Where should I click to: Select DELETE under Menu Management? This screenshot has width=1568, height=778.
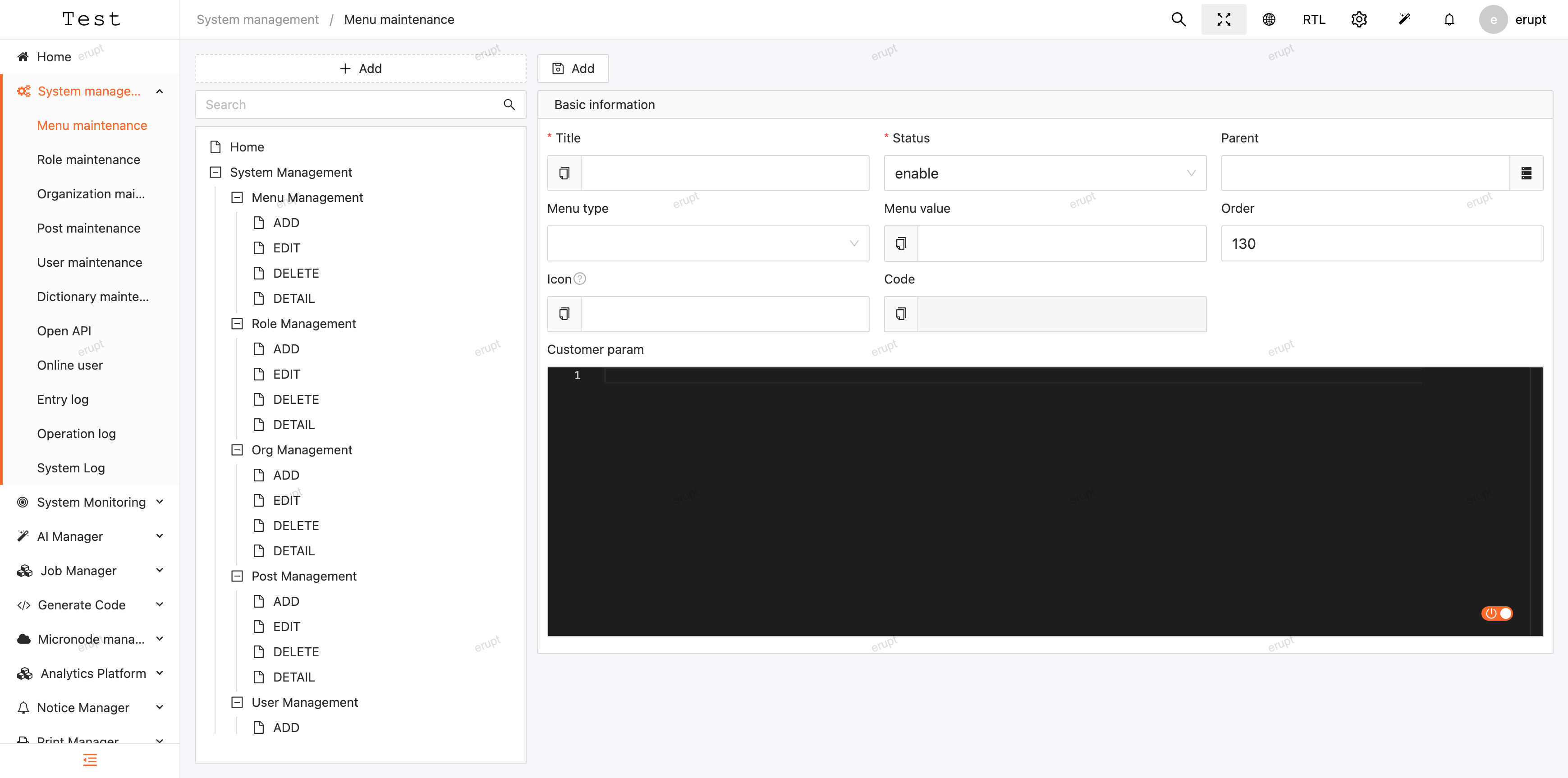point(296,273)
